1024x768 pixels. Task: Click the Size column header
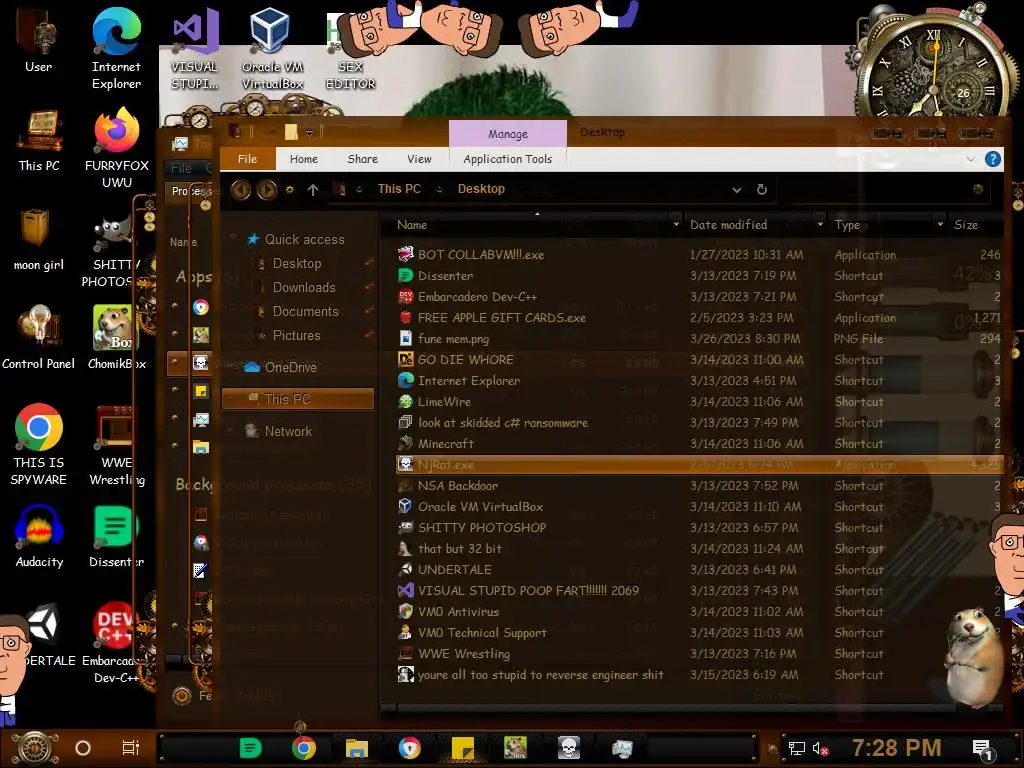point(966,225)
